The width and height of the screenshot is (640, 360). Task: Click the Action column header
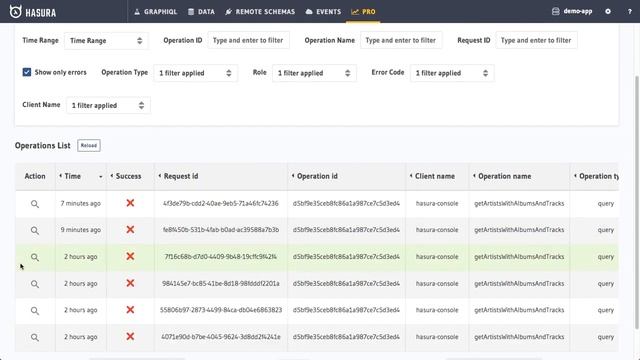click(x=35, y=176)
